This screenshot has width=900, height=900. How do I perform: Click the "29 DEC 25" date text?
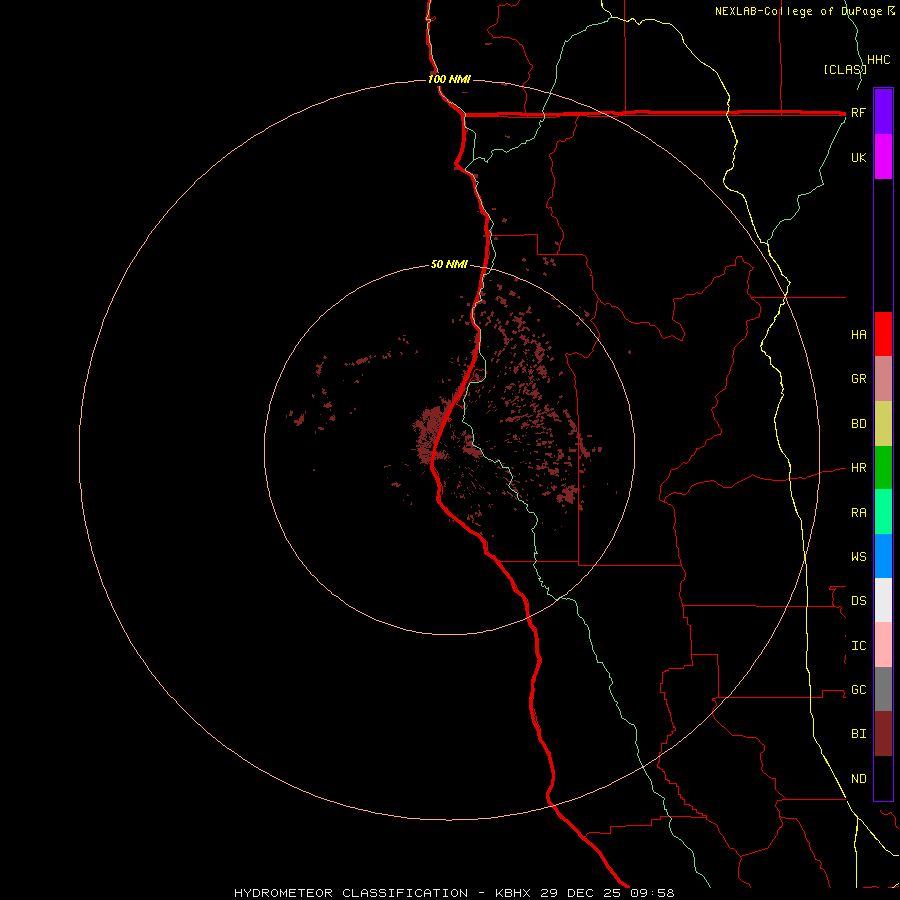pyautogui.click(x=580, y=893)
